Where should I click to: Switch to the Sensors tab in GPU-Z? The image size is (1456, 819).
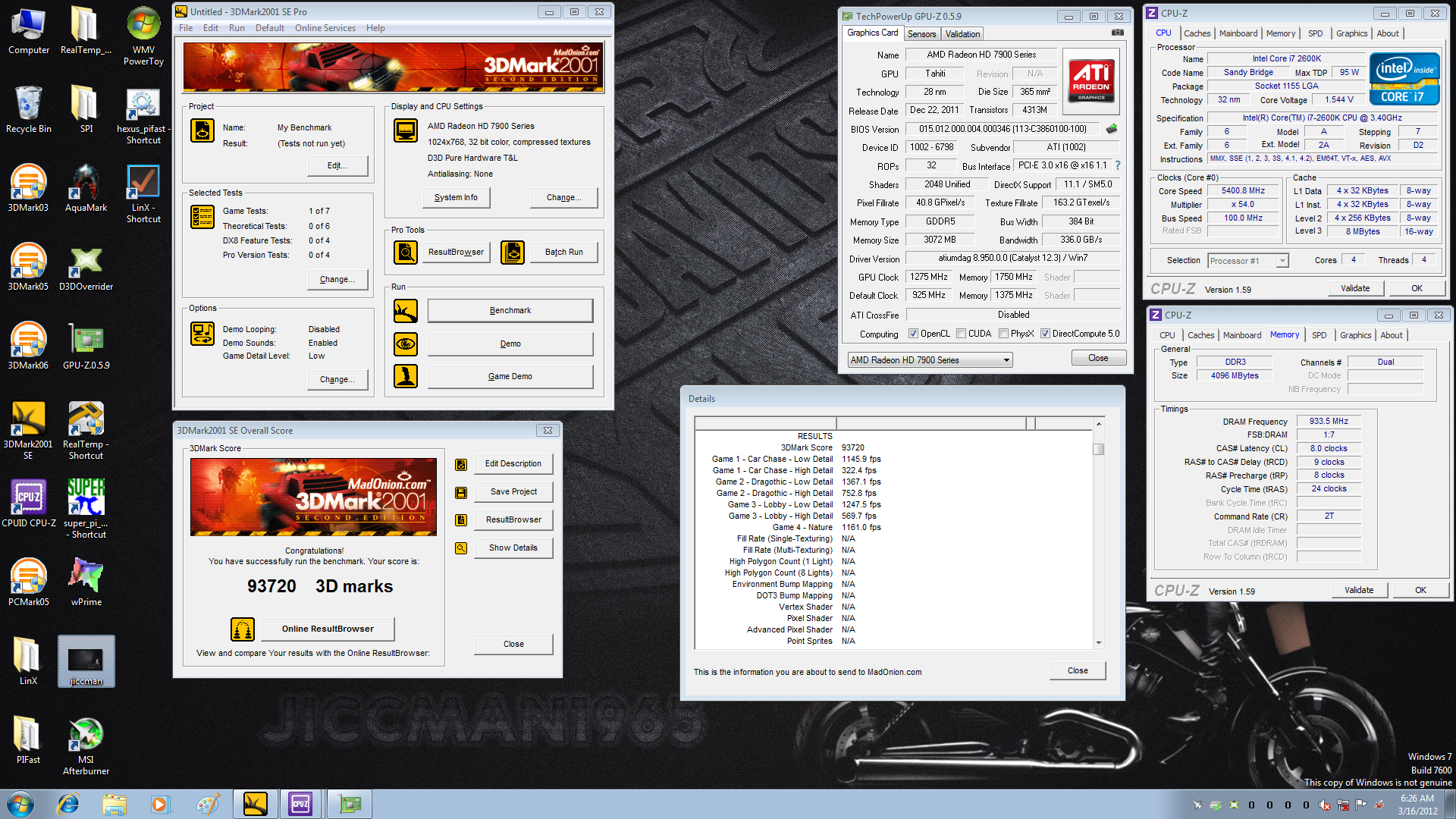point(921,34)
